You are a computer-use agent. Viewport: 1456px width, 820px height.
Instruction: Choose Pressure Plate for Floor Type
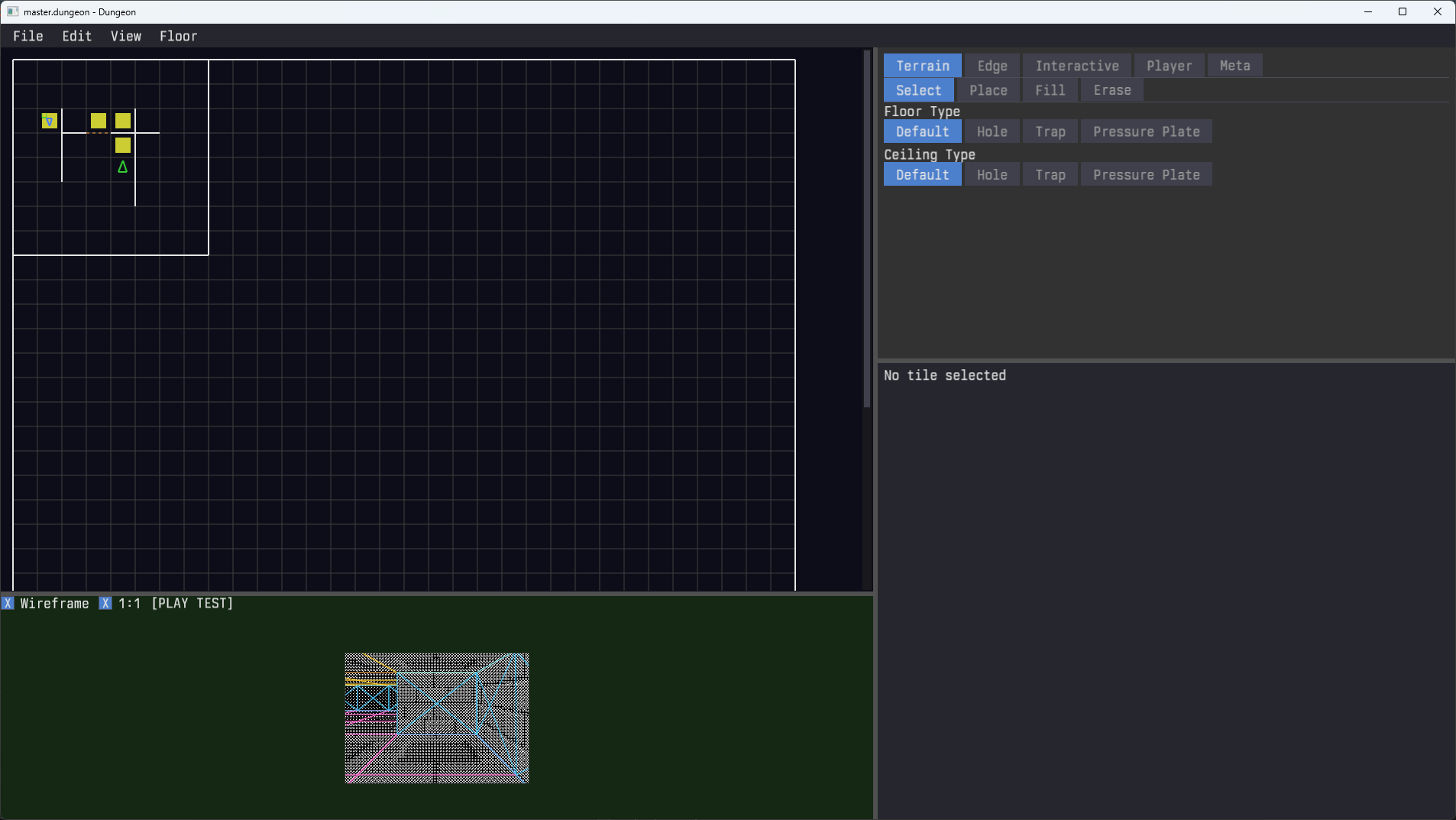(x=1146, y=131)
